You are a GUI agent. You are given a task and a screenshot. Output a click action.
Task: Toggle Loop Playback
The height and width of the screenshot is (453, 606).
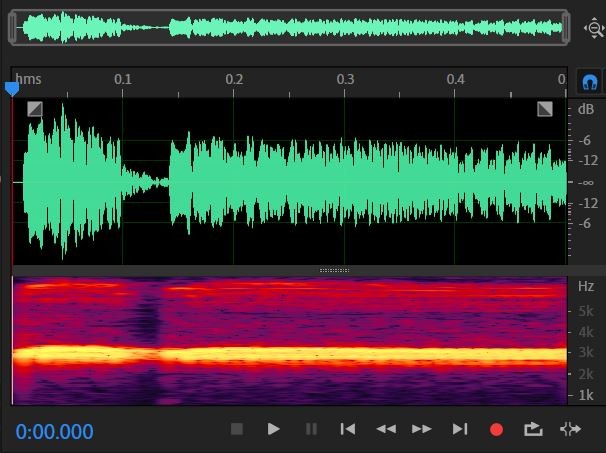click(533, 429)
